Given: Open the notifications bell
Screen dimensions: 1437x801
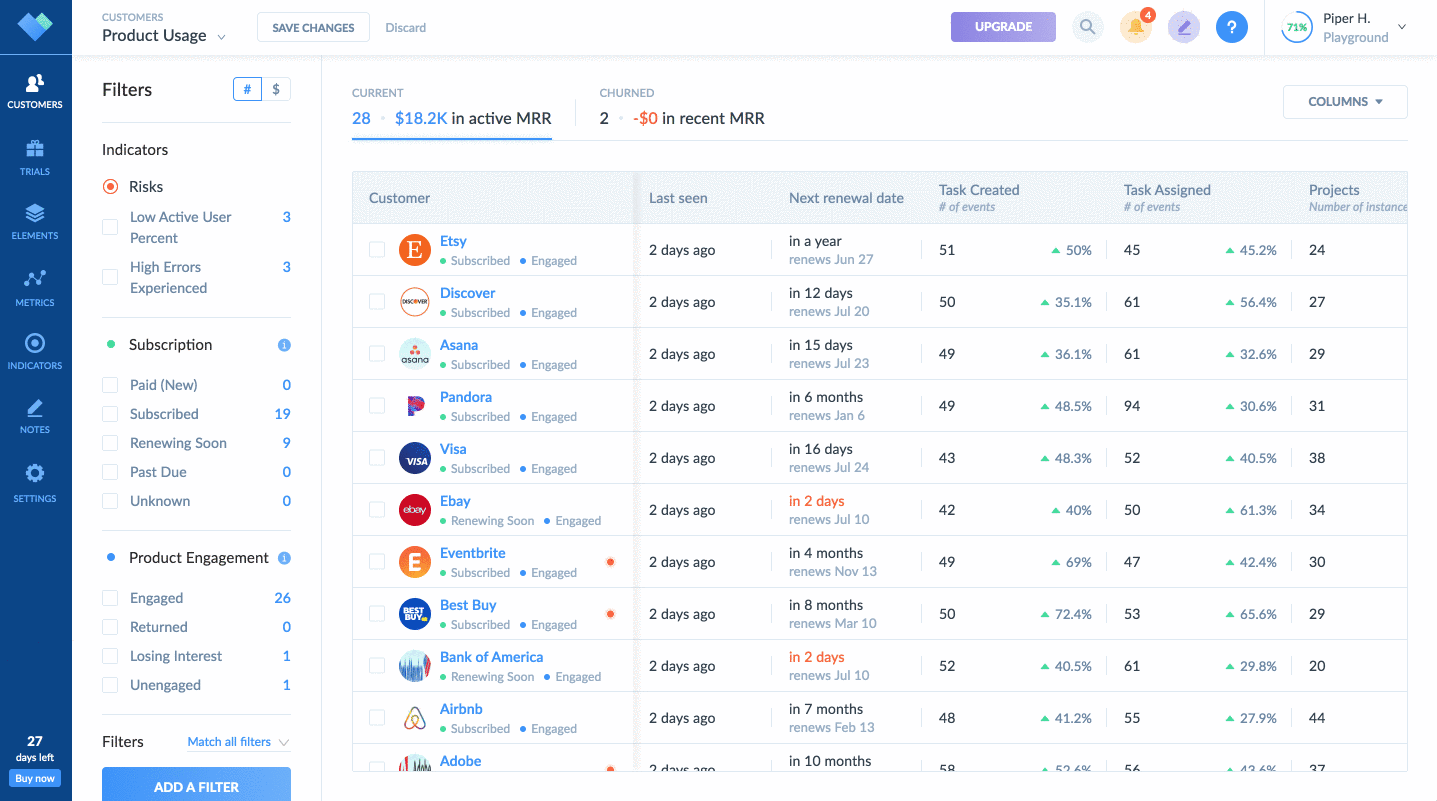Looking at the screenshot, I should tap(1136, 28).
